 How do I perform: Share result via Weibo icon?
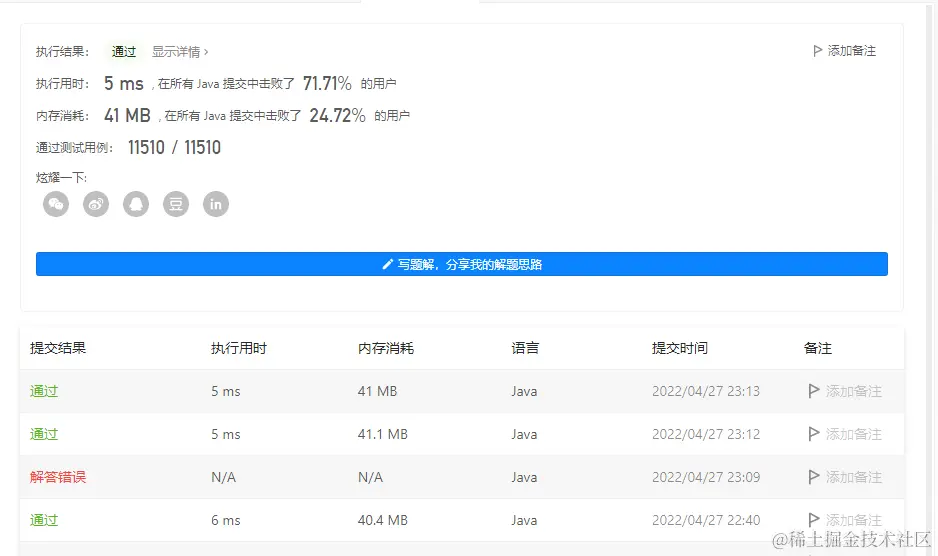pyautogui.click(x=96, y=204)
